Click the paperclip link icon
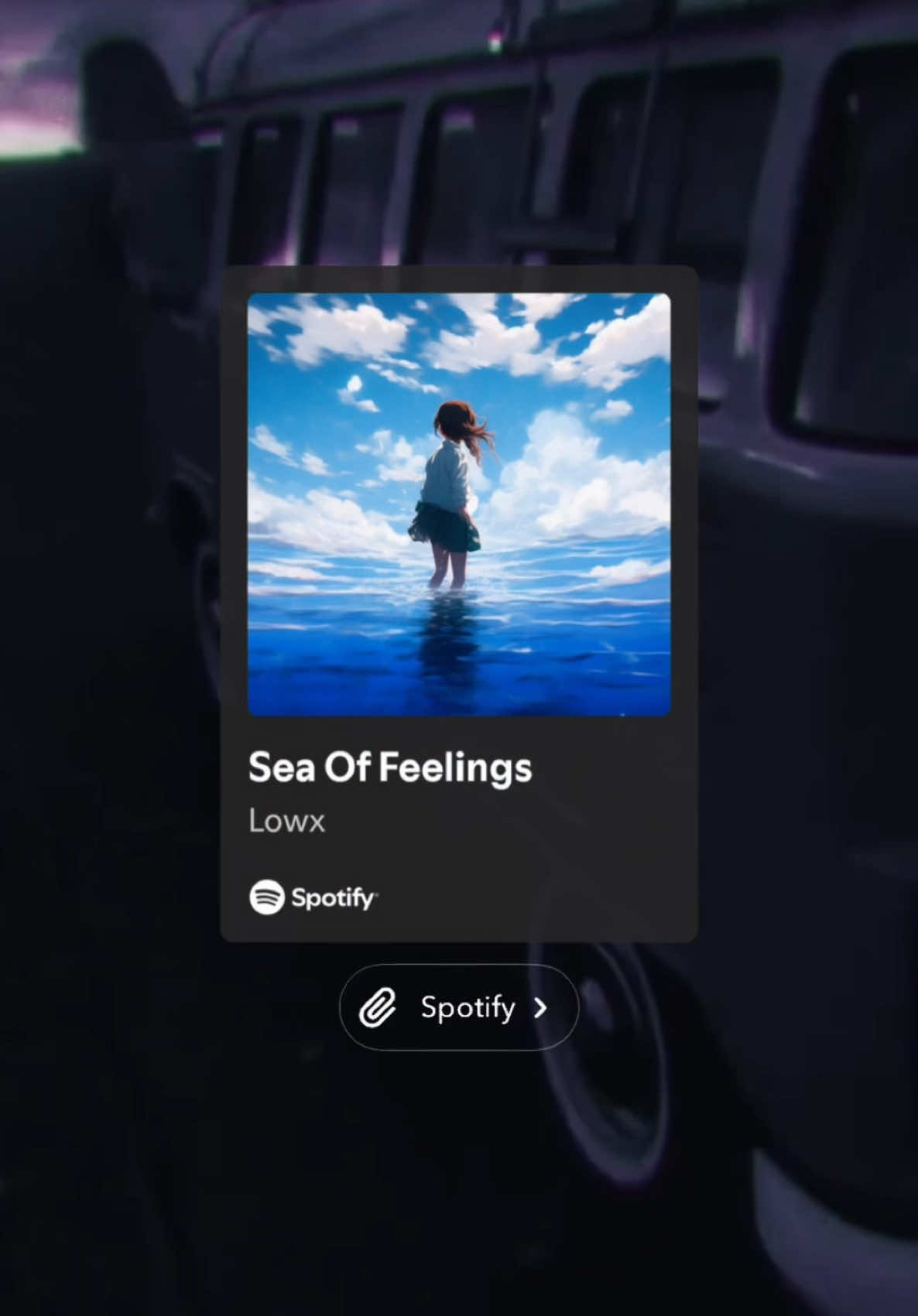Viewport: 918px width, 1316px height. [377, 1007]
